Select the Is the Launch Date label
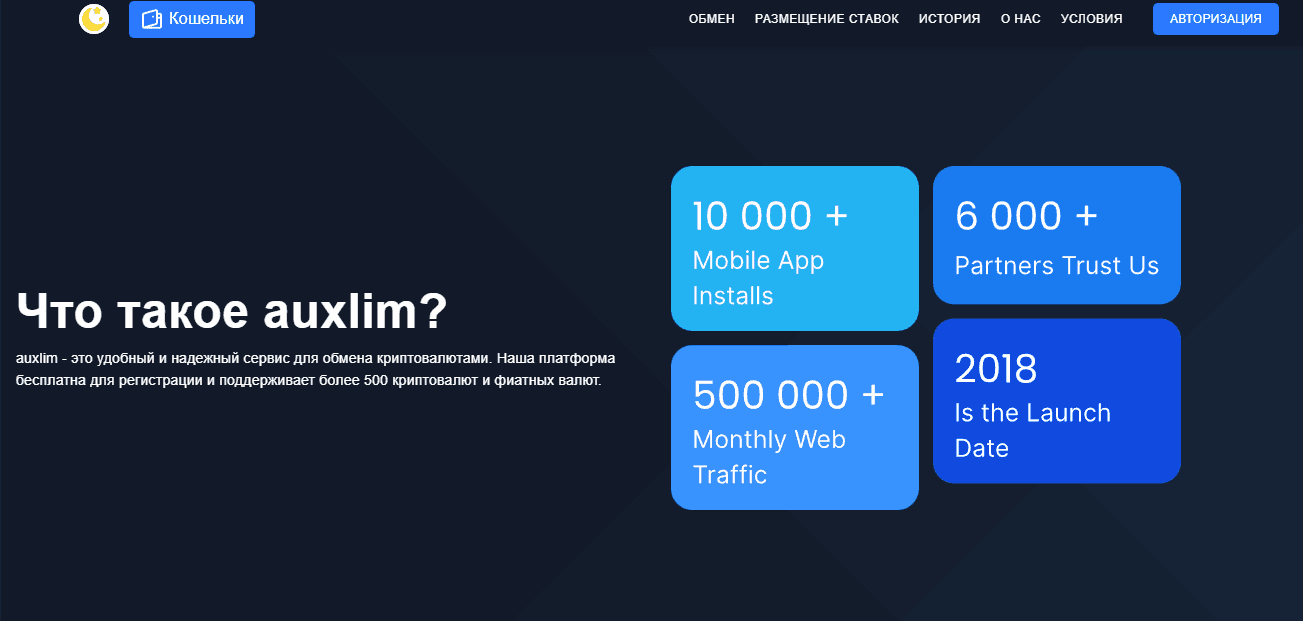 (x=1032, y=430)
